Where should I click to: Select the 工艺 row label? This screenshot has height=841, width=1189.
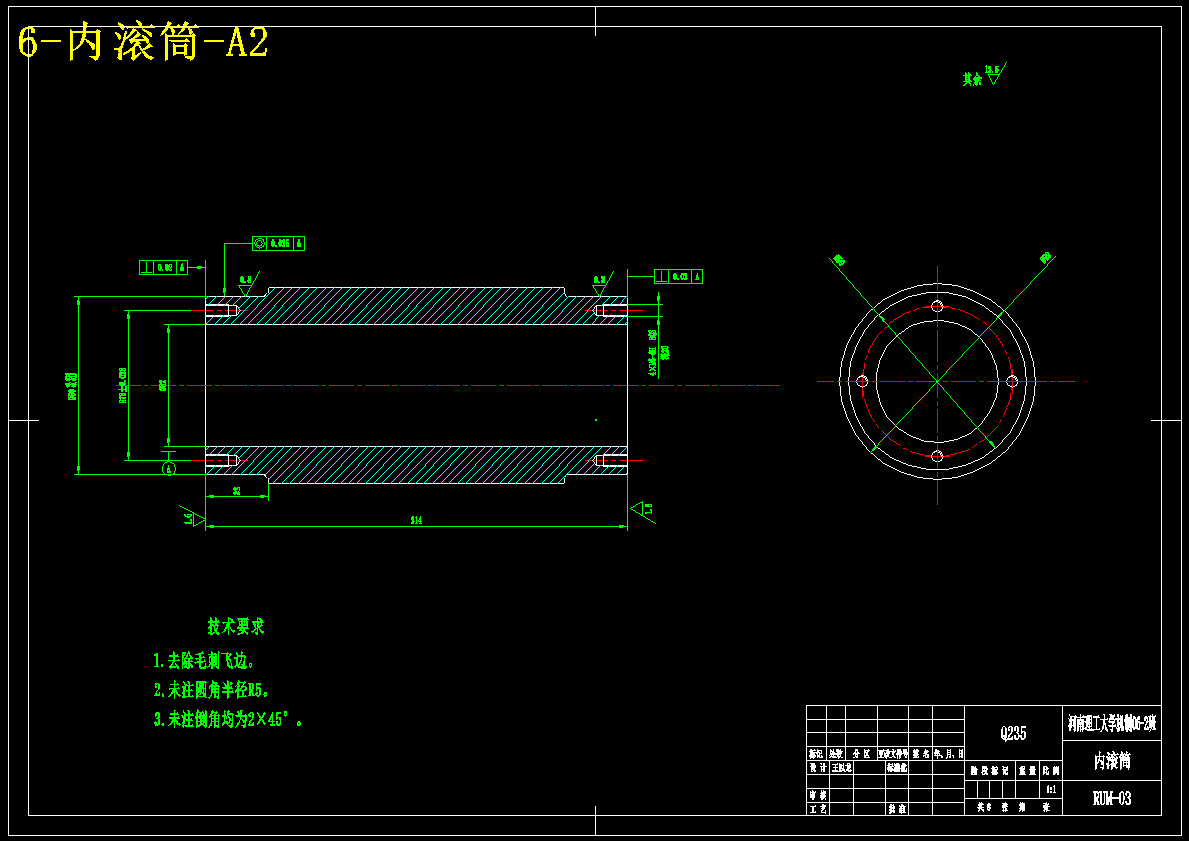pos(817,809)
